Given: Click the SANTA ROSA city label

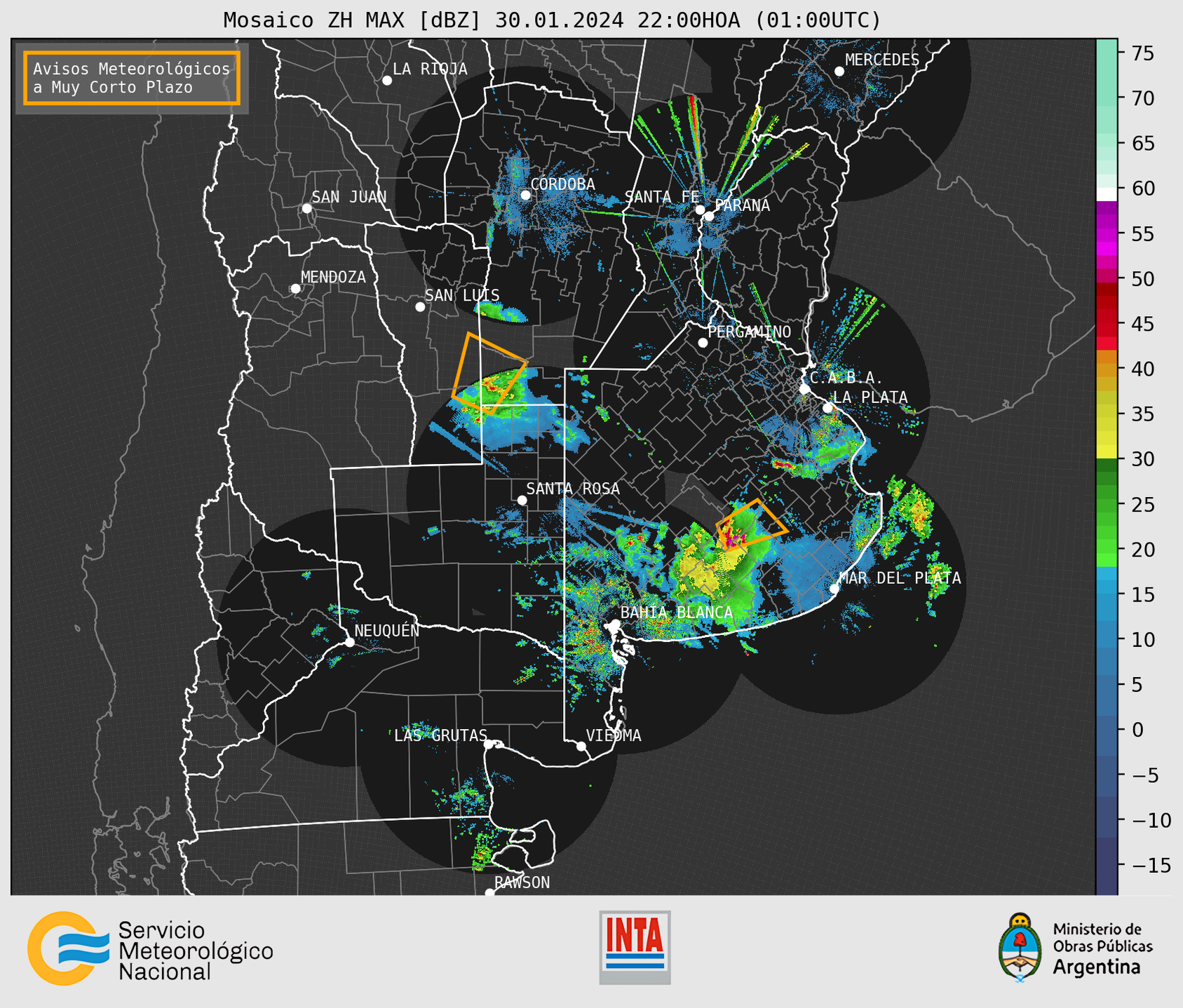Looking at the screenshot, I should click(573, 489).
